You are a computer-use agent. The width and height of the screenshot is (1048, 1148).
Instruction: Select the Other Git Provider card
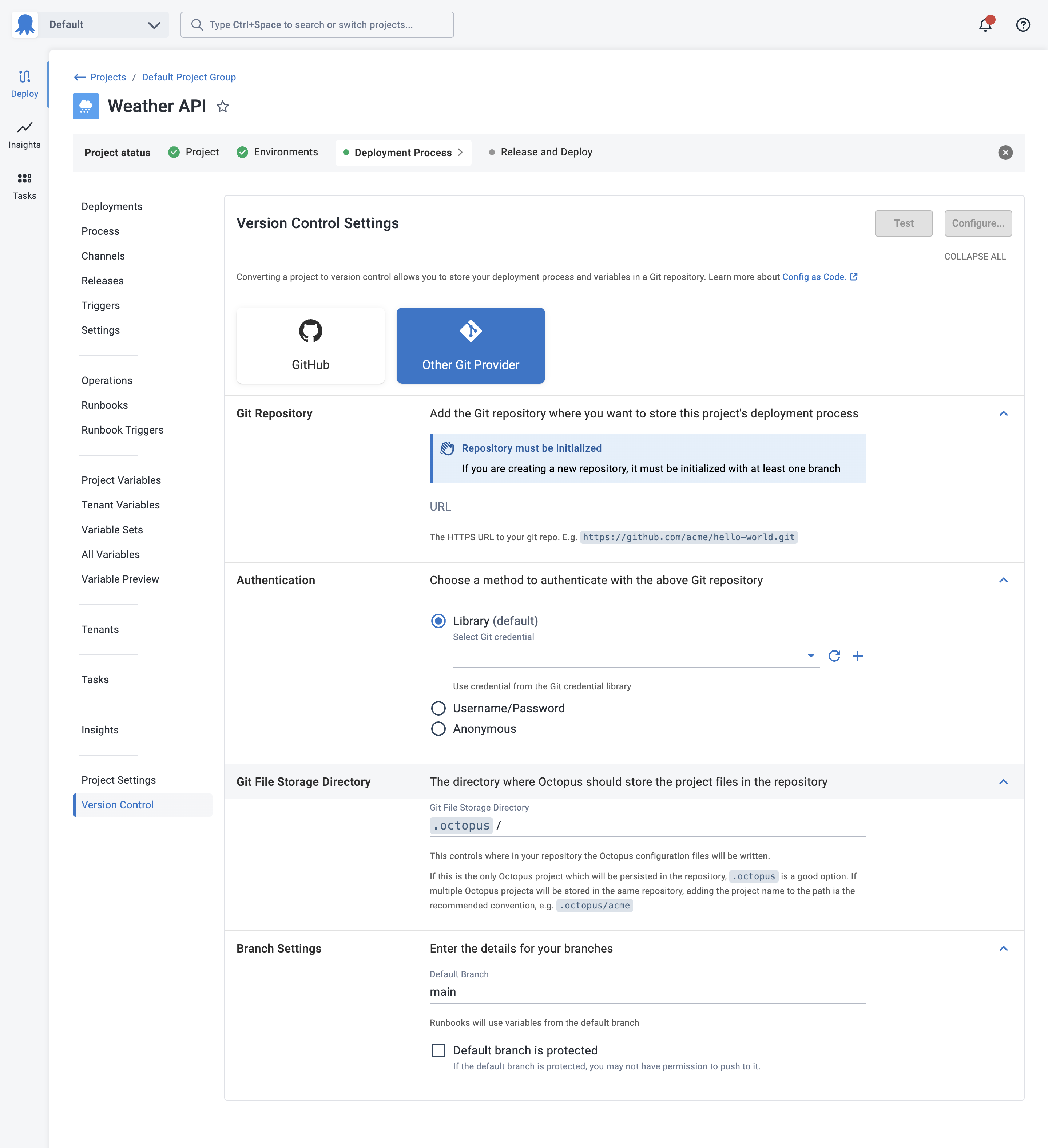(x=471, y=346)
